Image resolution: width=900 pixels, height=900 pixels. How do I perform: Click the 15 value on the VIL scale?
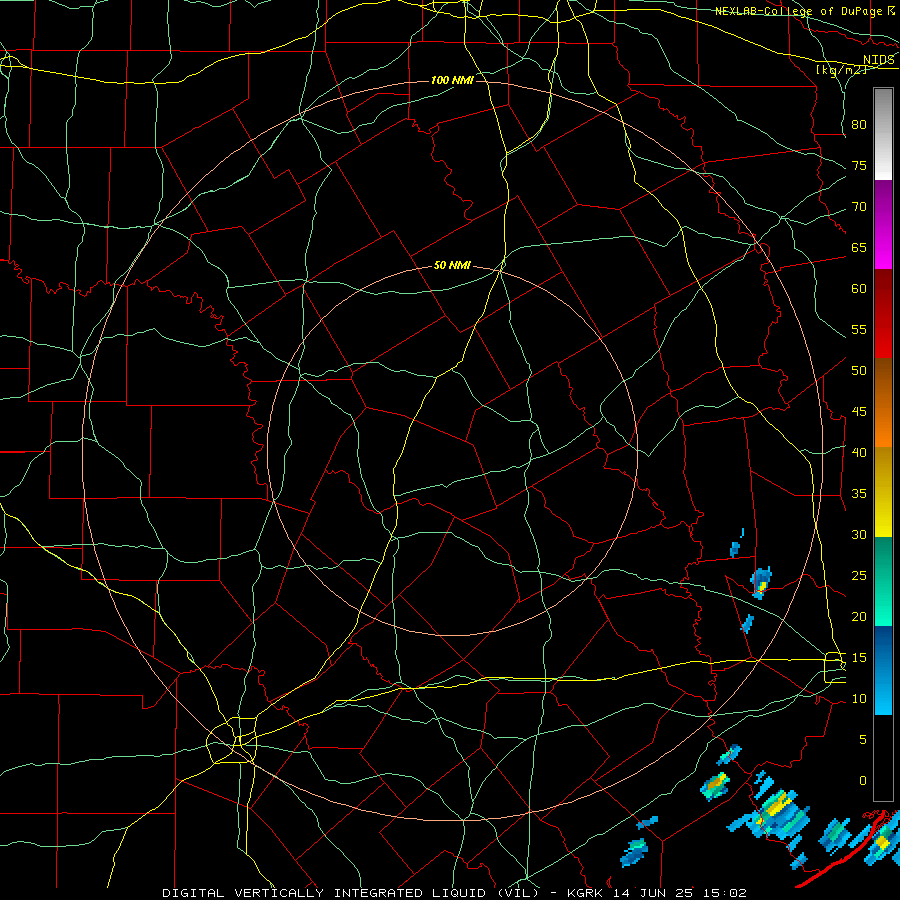[x=859, y=658]
